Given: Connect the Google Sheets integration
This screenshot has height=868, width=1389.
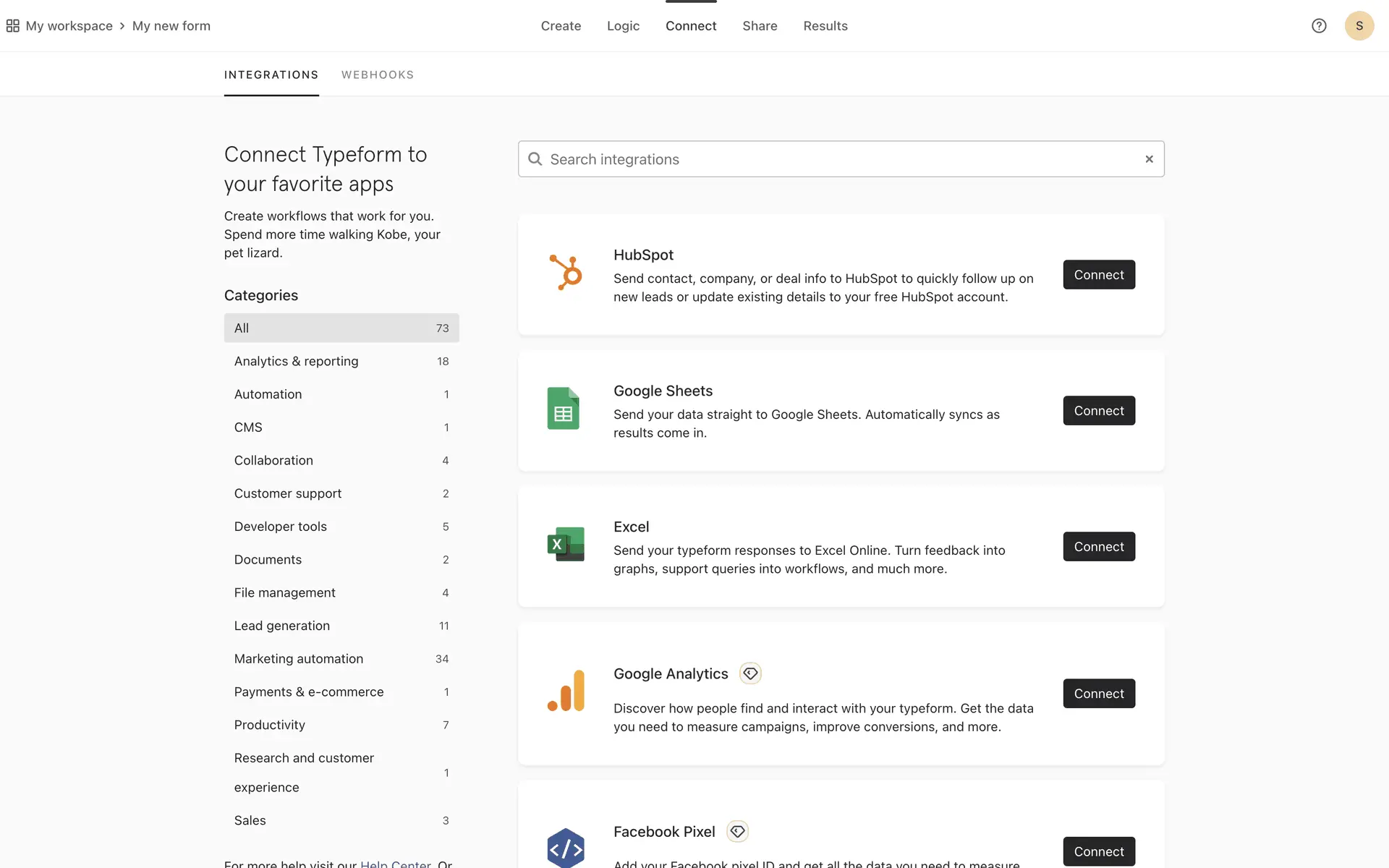Looking at the screenshot, I should pos(1098,411).
